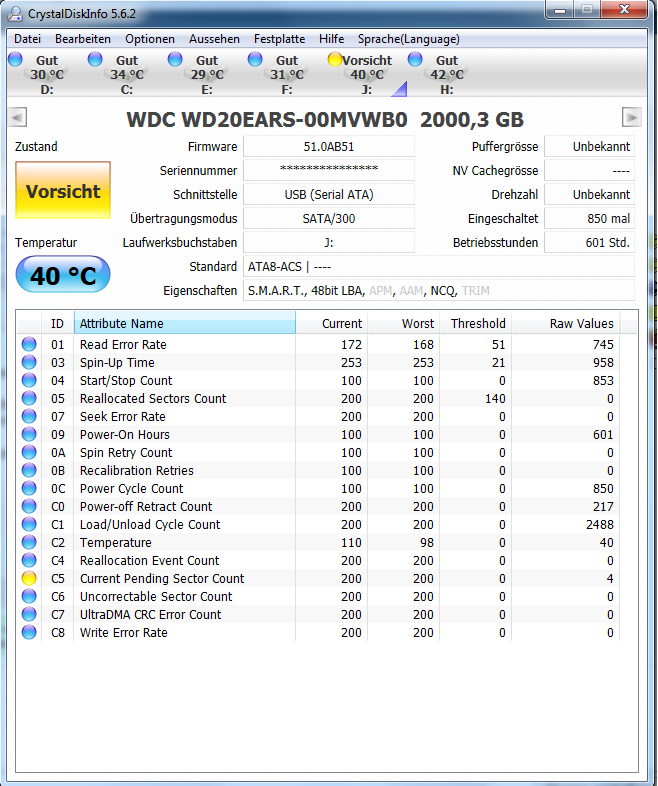
Task: Select raw value 2488 of Load/Unload Cycle
Action: click(x=600, y=524)
